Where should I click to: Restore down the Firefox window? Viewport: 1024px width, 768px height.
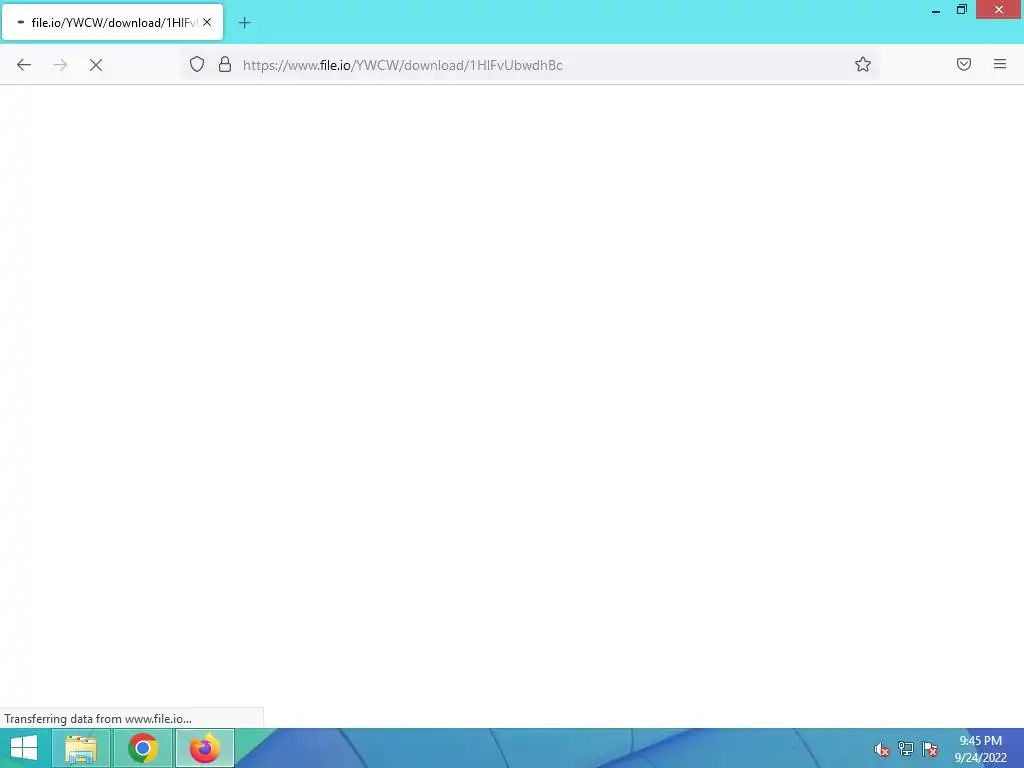tap(962, 10)
